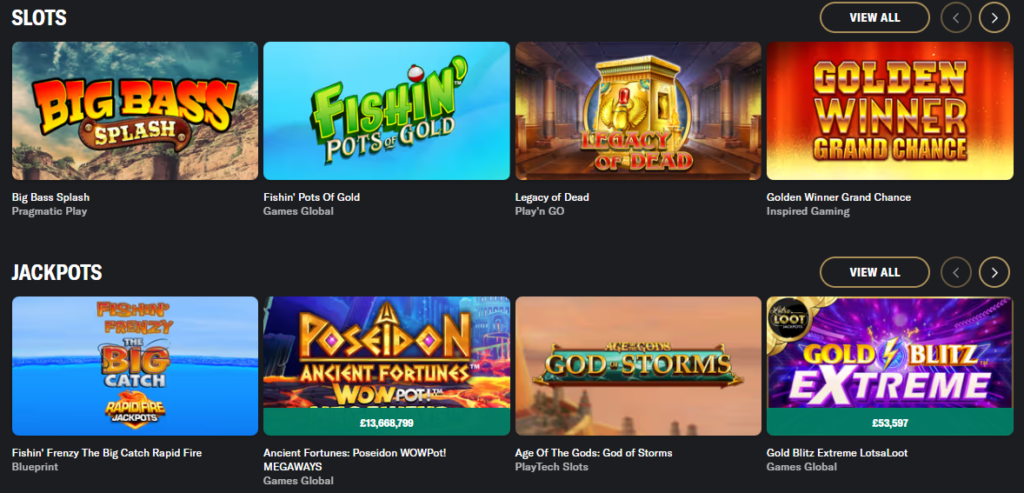Screen dimensions: 1024x493
Task: Launch Golden Winner Grand Chance tile
Action: point(890,111)
